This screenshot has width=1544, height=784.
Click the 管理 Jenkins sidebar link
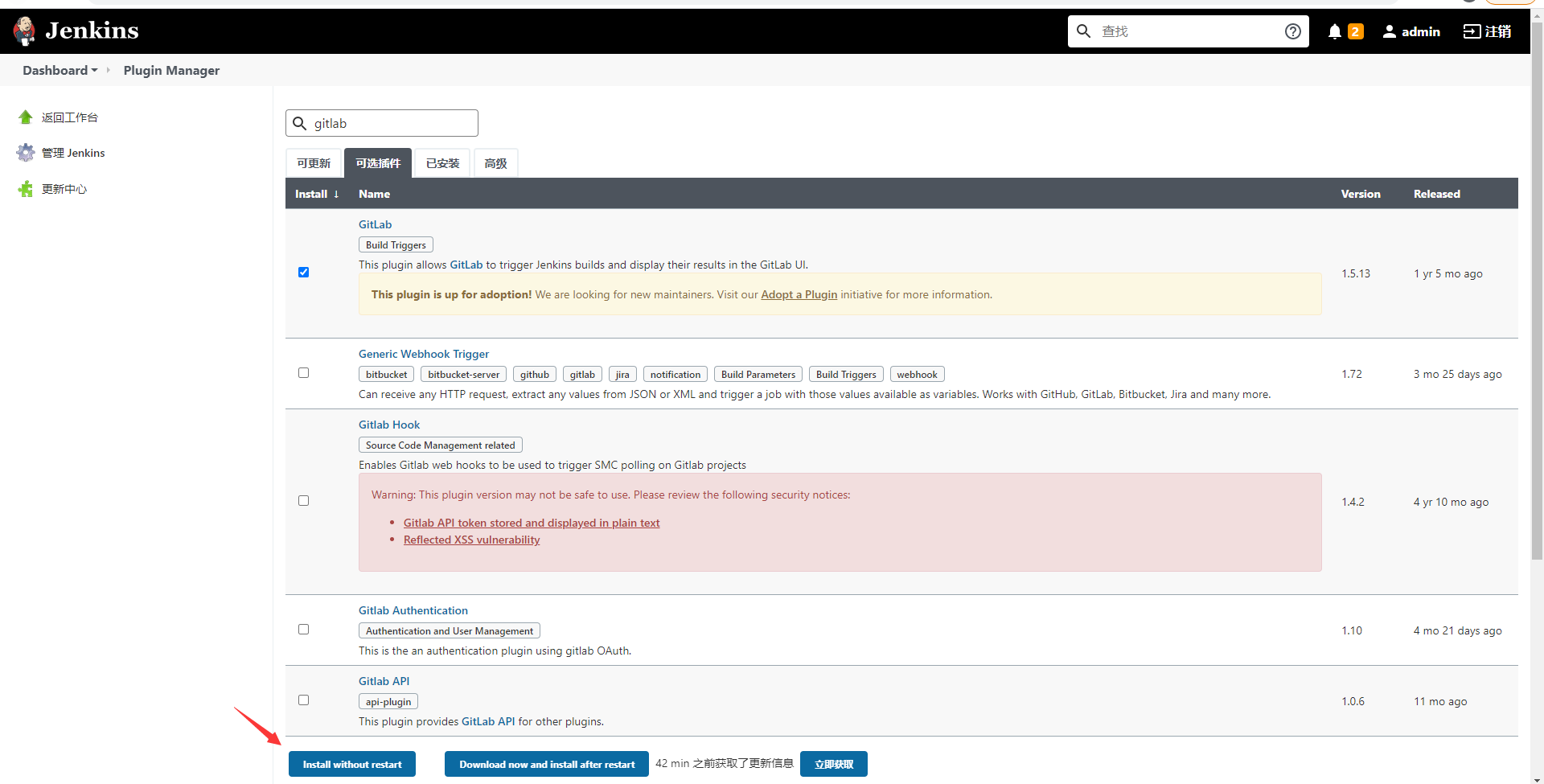coord(73,153)
